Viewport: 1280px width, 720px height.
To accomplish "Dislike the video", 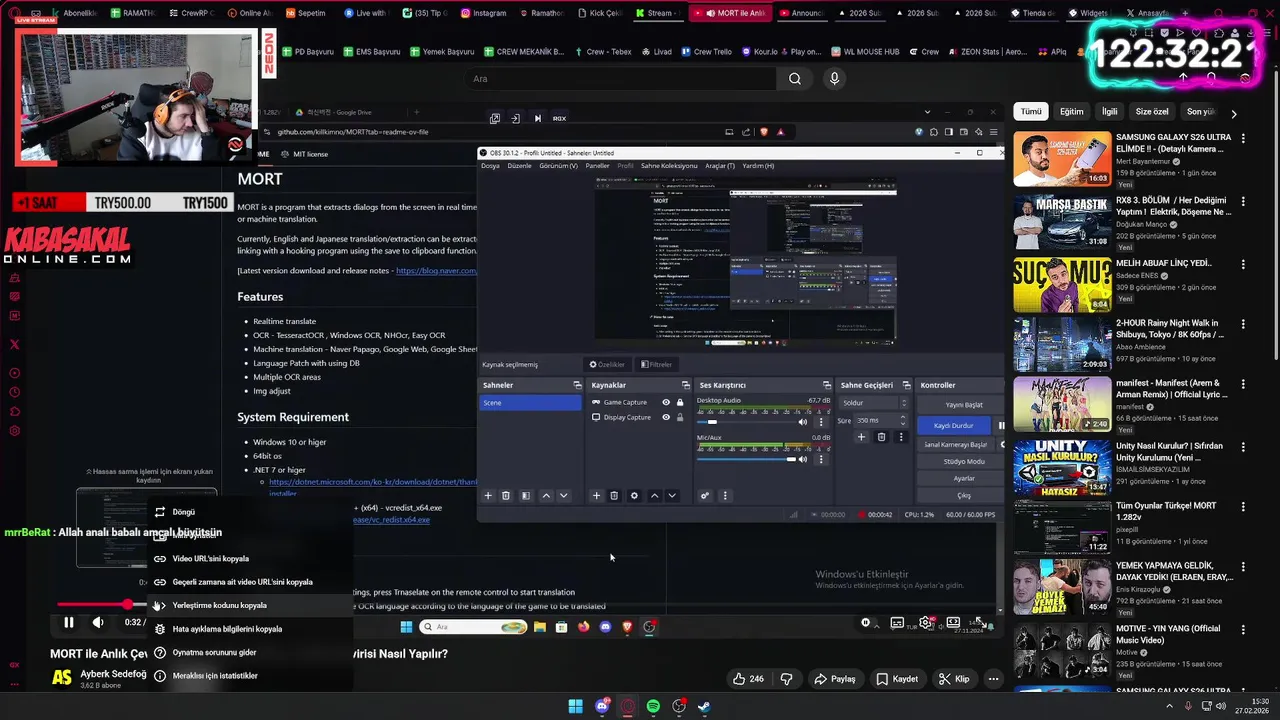I will [x=786, y=679].
